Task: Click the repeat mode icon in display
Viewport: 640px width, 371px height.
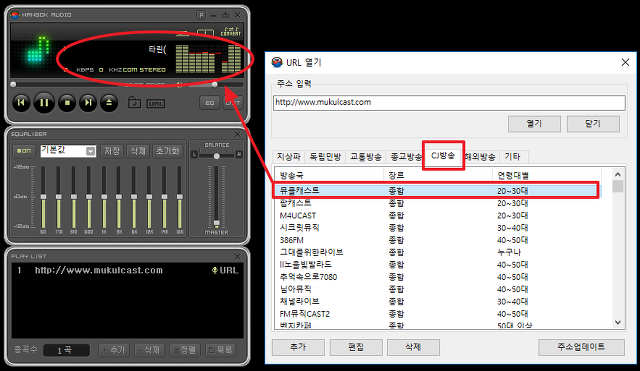Action: 205,32
